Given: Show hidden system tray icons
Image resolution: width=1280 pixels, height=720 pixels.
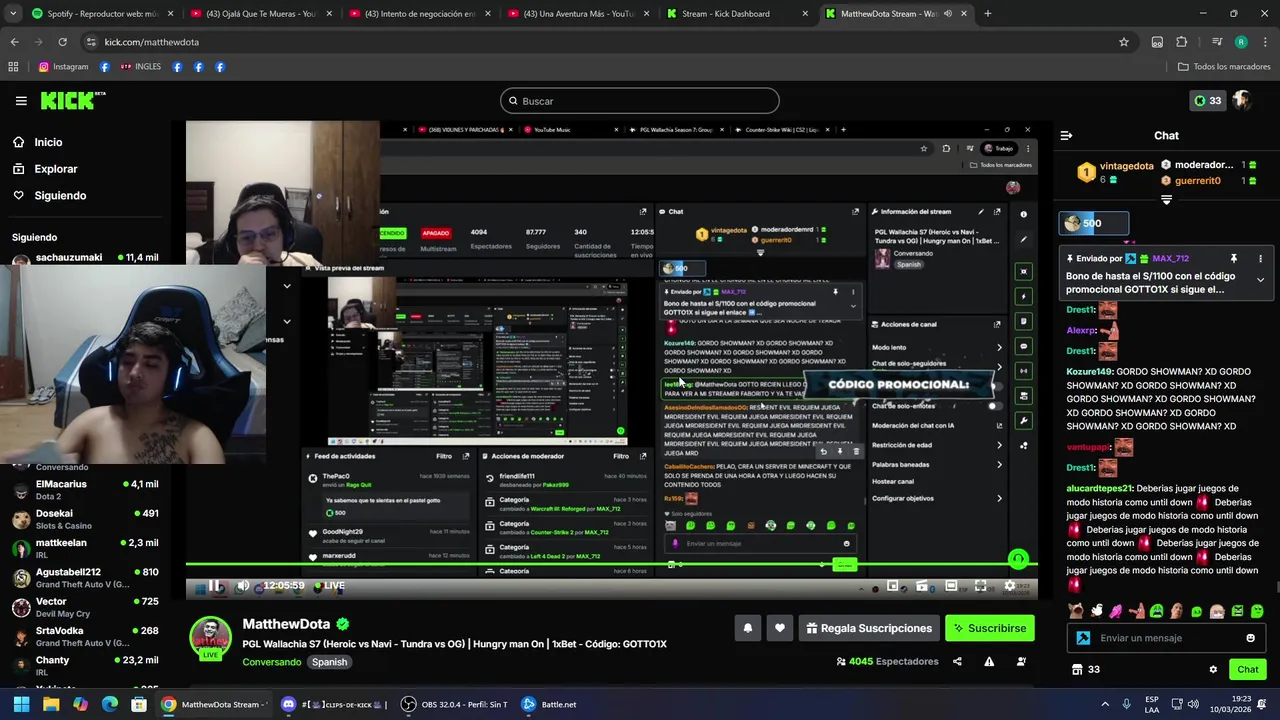Looking at the screenshot, I should coord(1105,704).
